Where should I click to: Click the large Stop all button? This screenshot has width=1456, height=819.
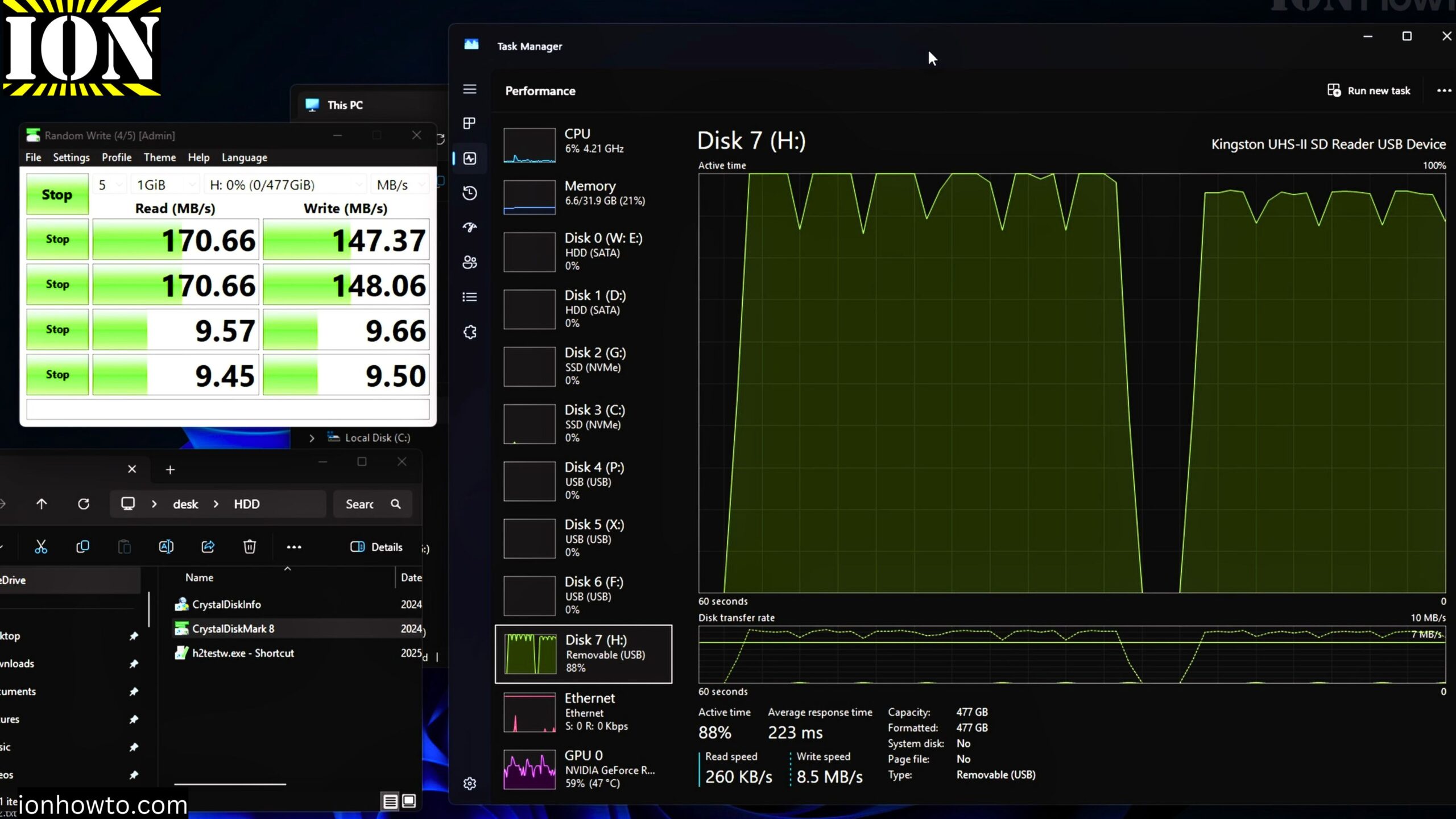tap(57, 195)
